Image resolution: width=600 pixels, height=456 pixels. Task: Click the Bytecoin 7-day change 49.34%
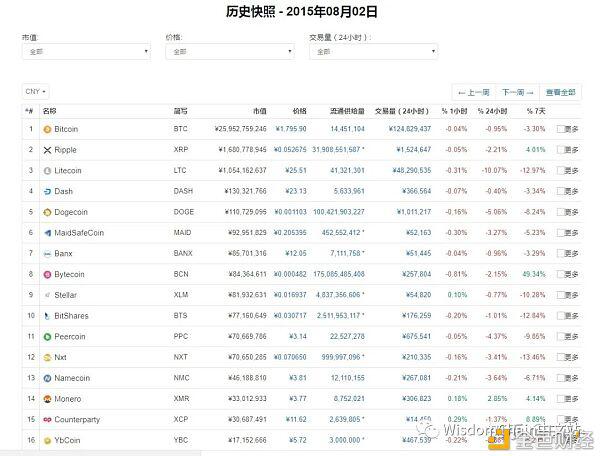coord(534,274)
